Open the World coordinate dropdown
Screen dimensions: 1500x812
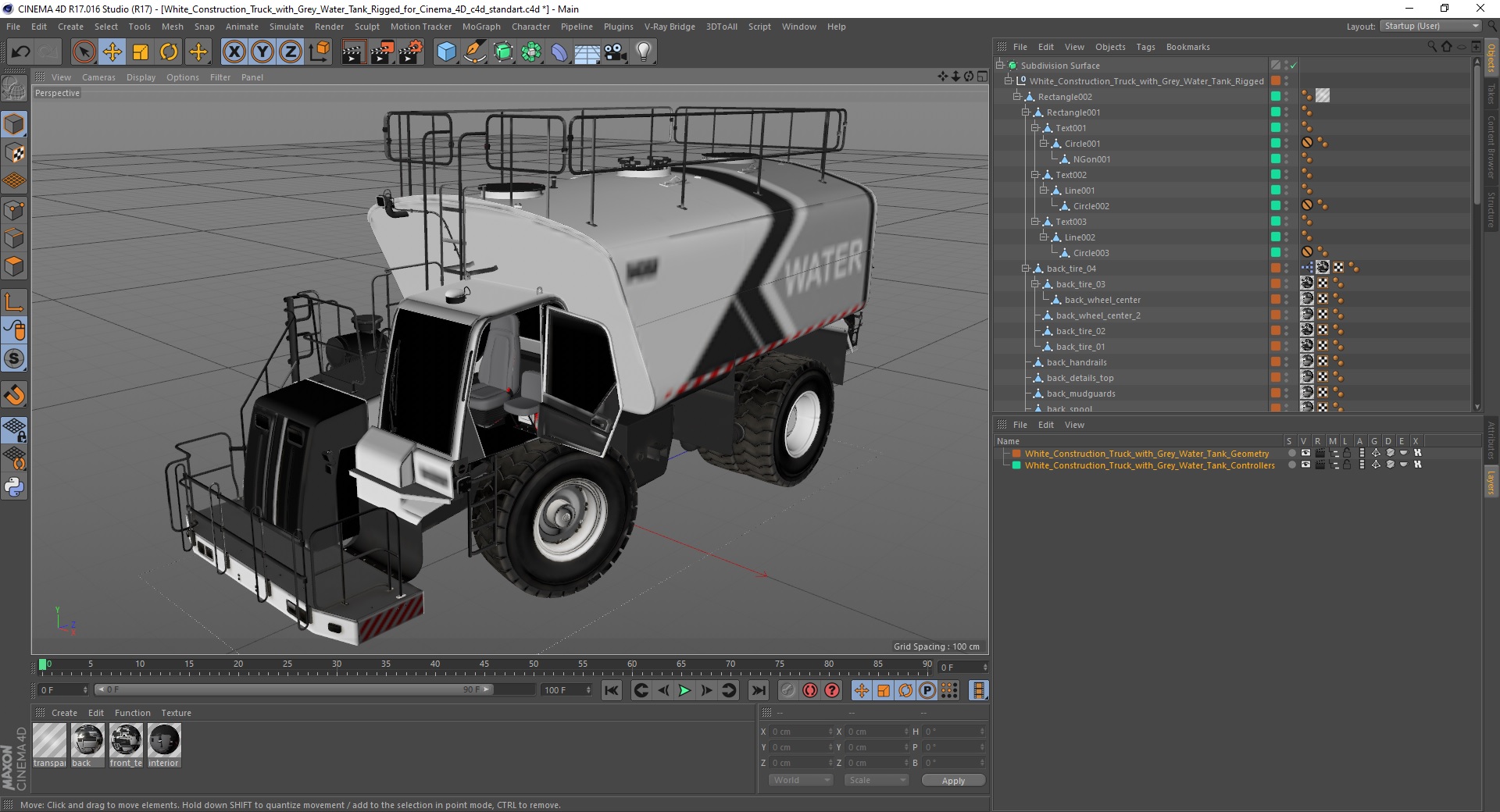tap(801, 780)
